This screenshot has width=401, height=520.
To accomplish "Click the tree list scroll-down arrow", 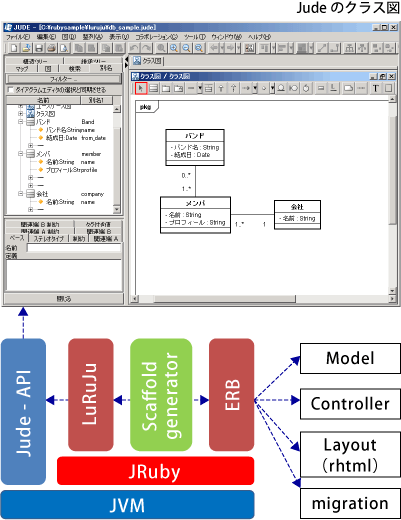I will tap(117, 209).
